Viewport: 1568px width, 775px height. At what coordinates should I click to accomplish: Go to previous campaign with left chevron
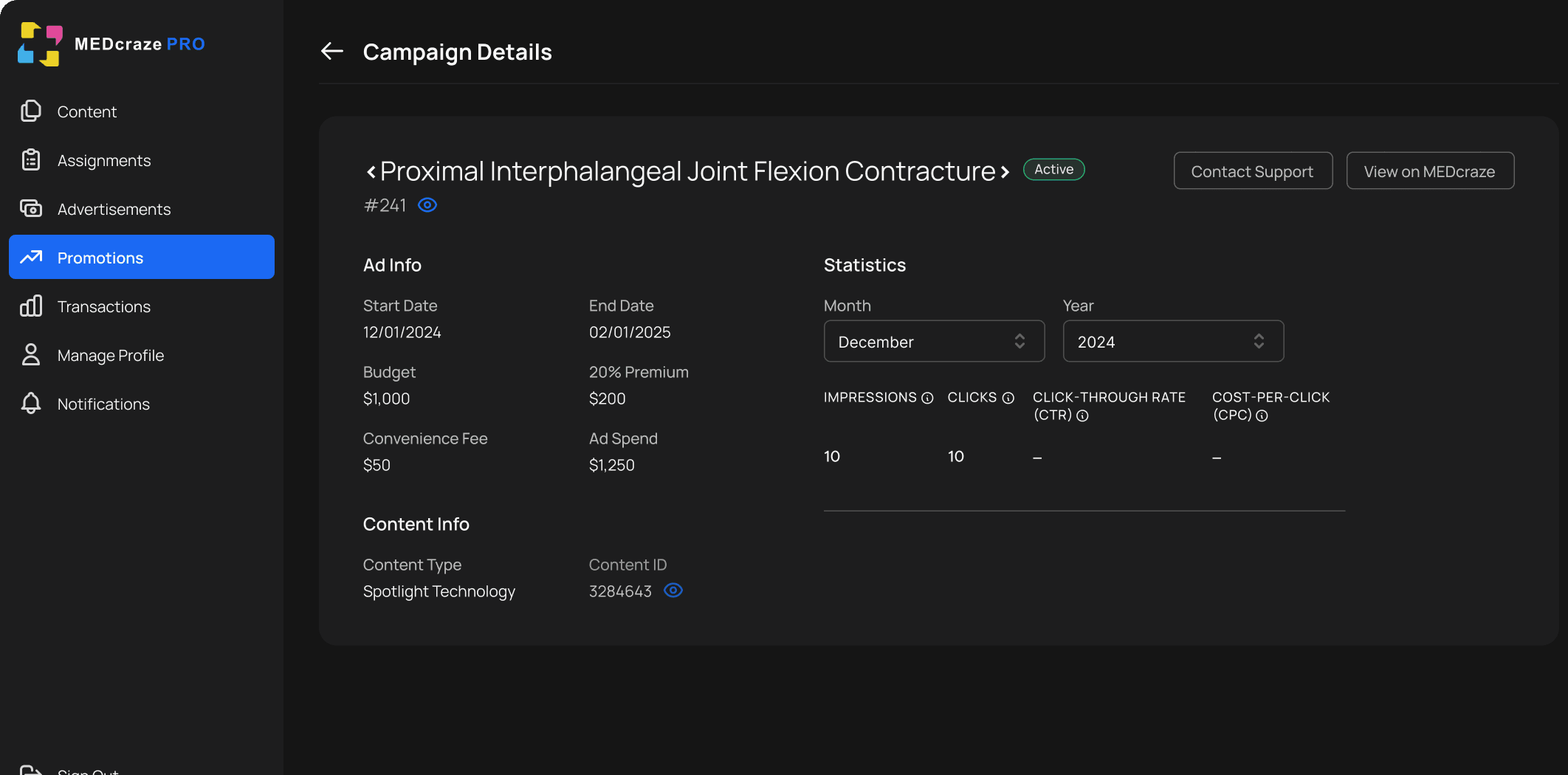click(x=371, y=172)
